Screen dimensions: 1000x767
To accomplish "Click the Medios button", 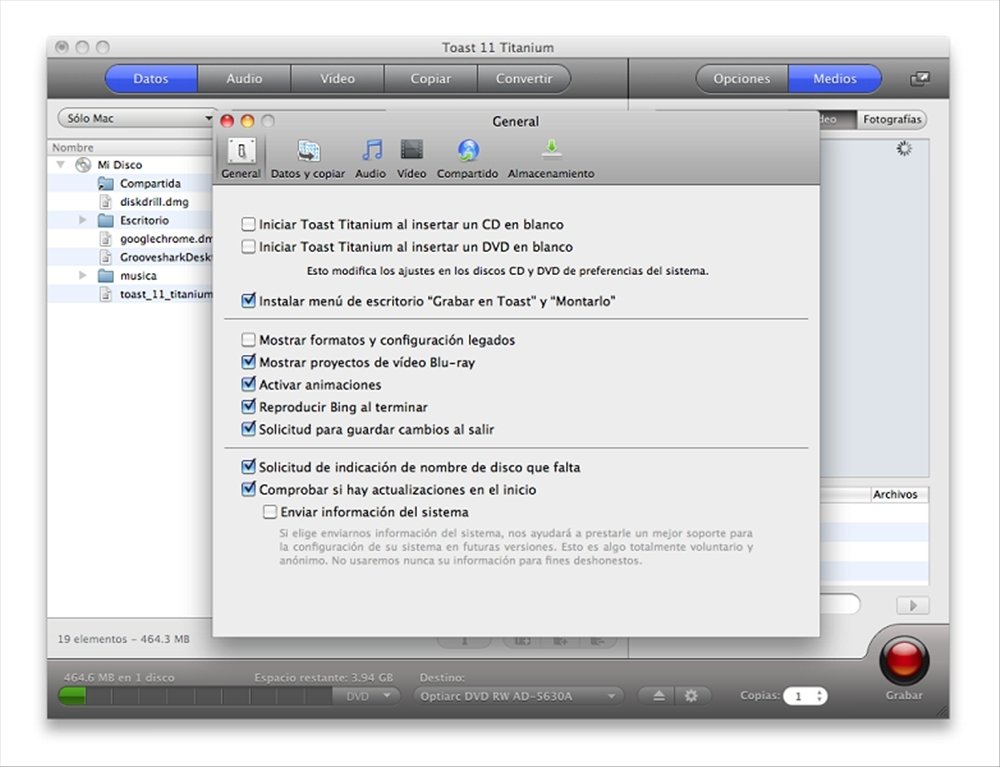I will 835,78.
